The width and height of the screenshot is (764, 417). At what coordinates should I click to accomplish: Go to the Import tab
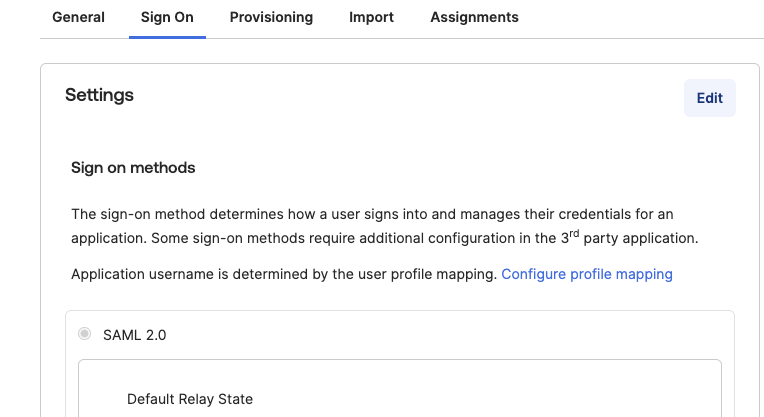tap(371, 18)
